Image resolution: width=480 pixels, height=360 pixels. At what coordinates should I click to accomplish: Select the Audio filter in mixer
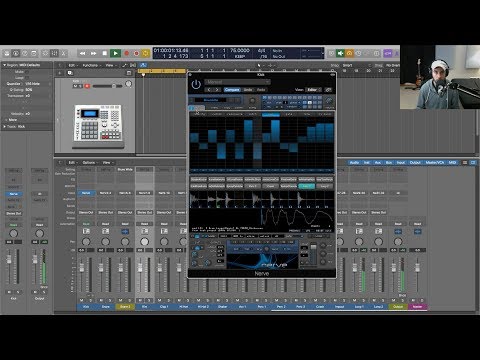pyautogui.click(x=354, y=162)
